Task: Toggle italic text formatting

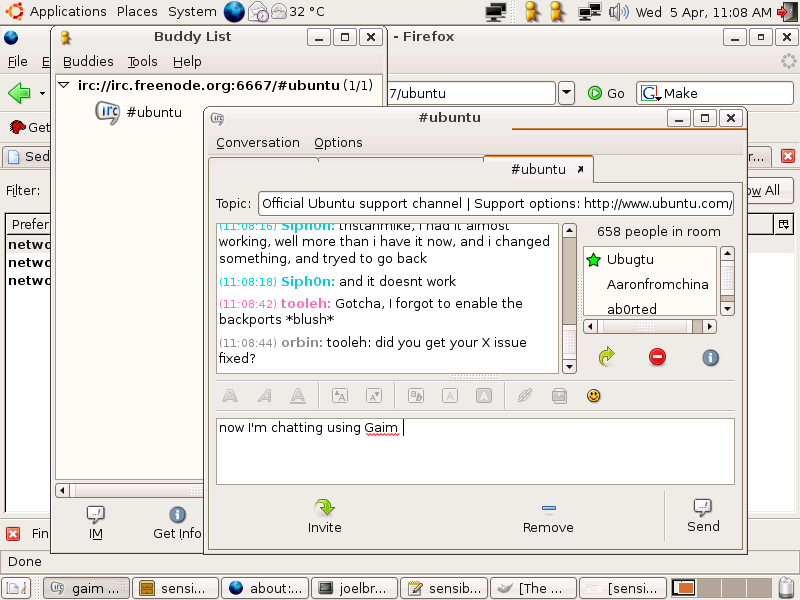Action: point(264,396)
